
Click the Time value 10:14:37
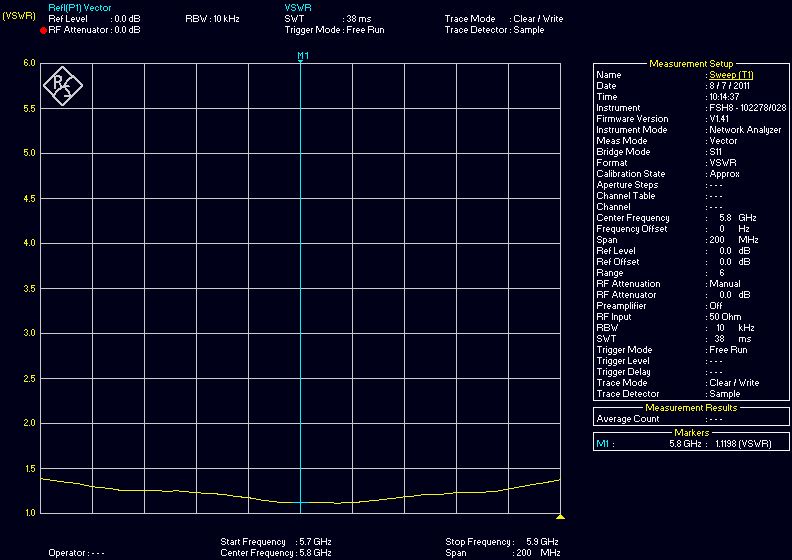tap(724, 97)
